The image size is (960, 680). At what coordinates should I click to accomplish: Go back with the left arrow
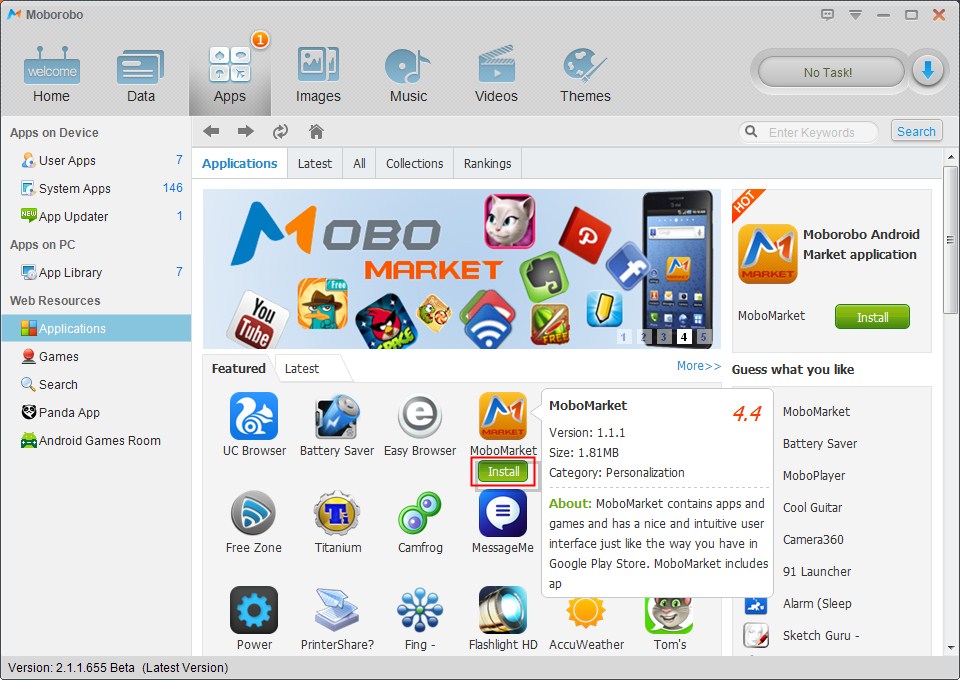(x=211, y=131)
